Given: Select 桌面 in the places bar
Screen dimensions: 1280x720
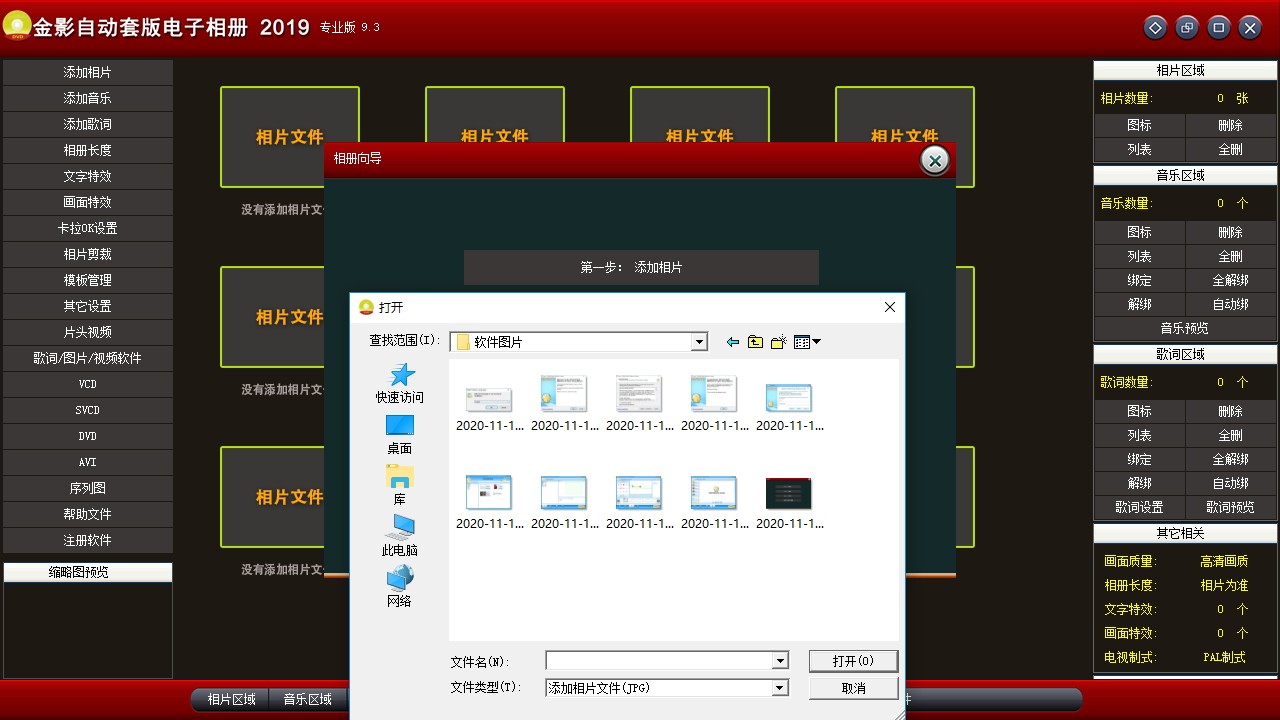Looking at the screenshot, I should pos(400,434).
